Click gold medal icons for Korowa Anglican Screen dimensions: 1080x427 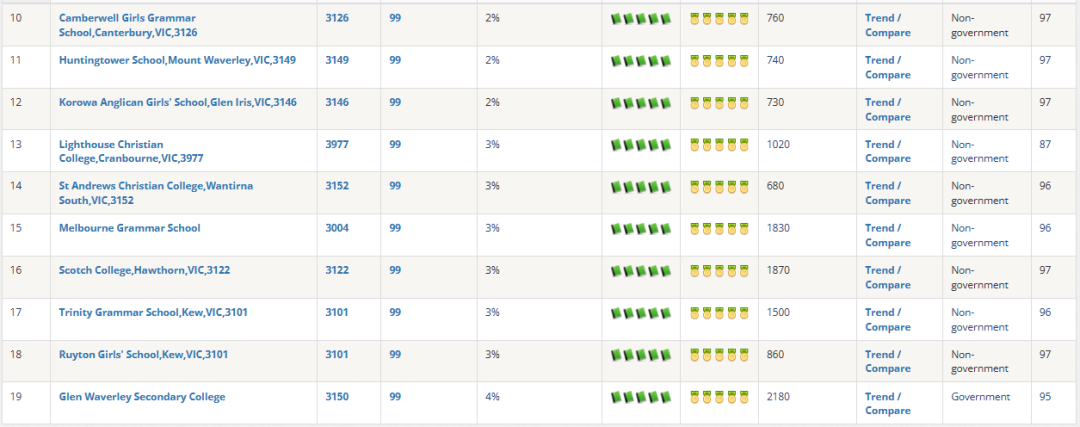[x=719, y=103]
